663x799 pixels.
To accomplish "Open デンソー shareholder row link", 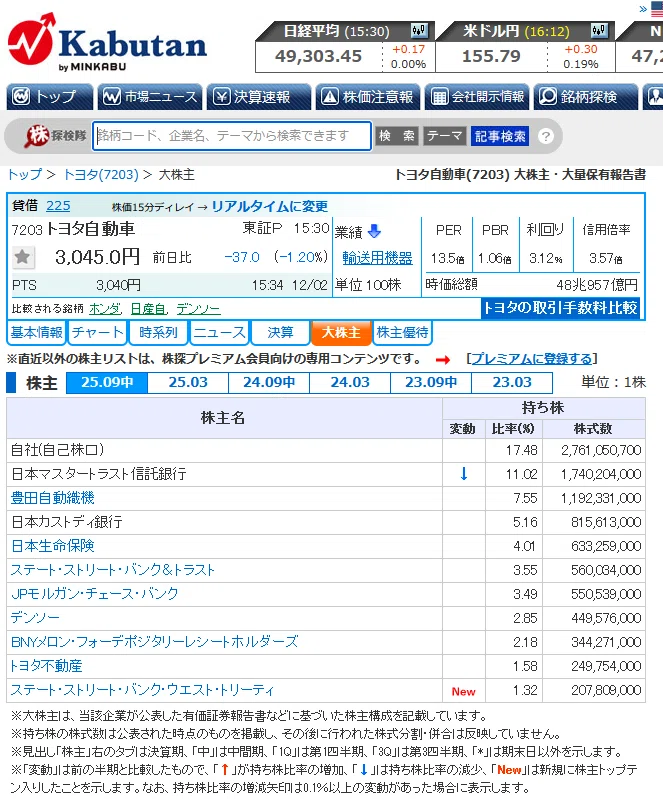I will pos(35,618).
